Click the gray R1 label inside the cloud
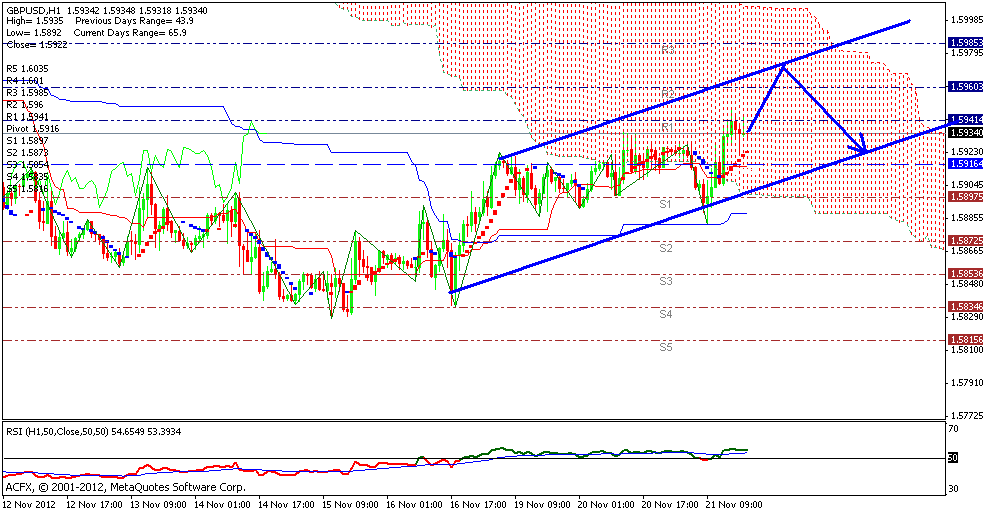This screenshot has width=983, height=512. [668, 127]
